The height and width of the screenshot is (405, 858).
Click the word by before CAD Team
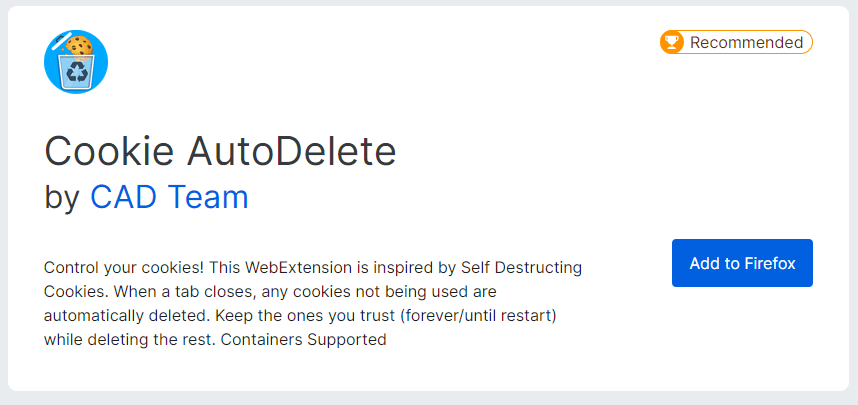[61, 197]
